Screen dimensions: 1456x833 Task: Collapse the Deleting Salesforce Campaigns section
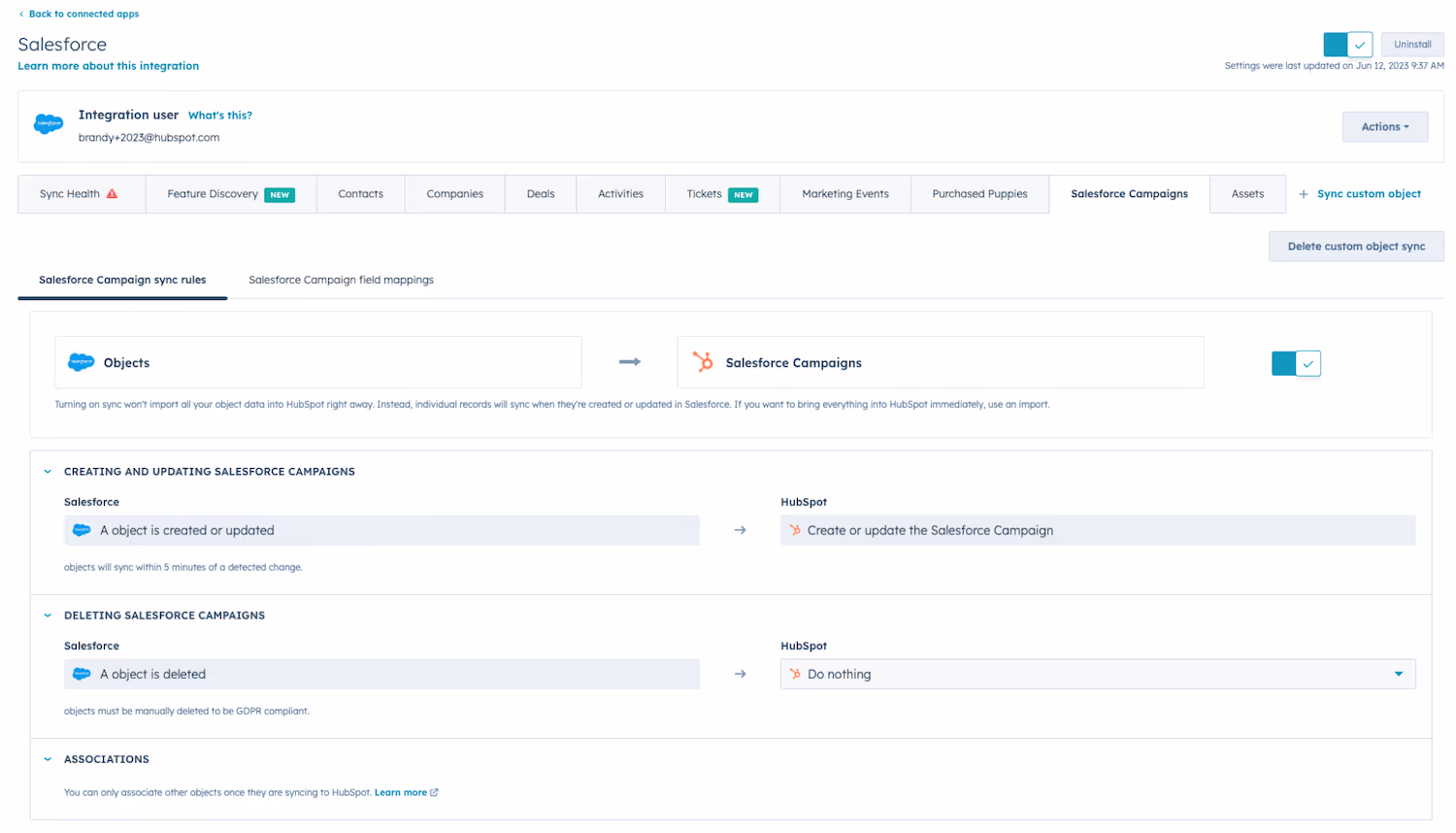tap(48, 616)
